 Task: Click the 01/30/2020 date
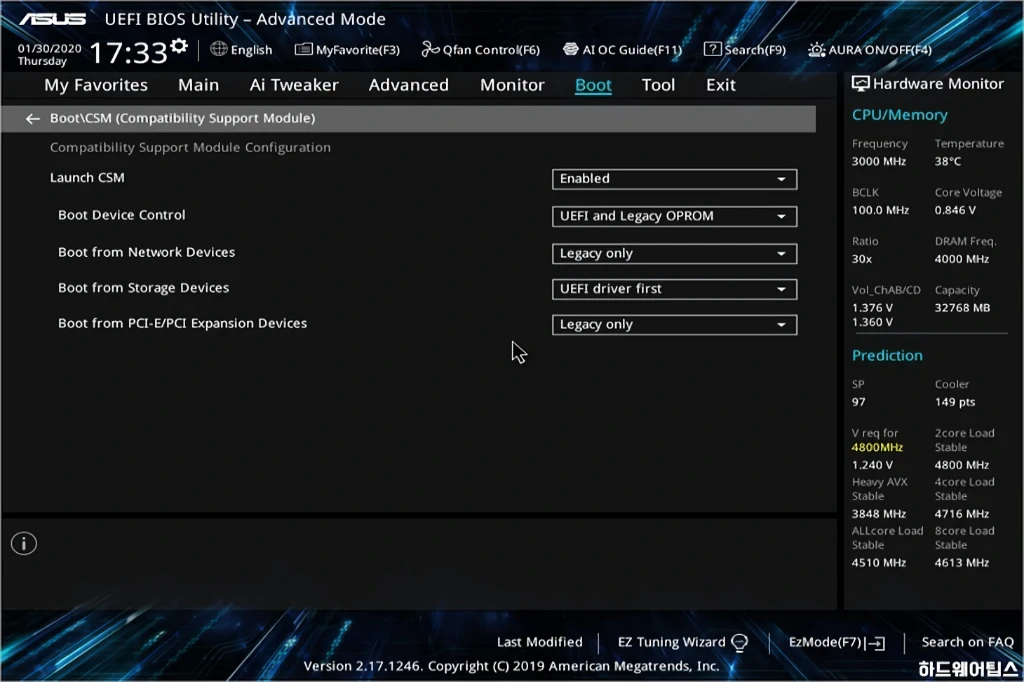(x=50, y=48)
